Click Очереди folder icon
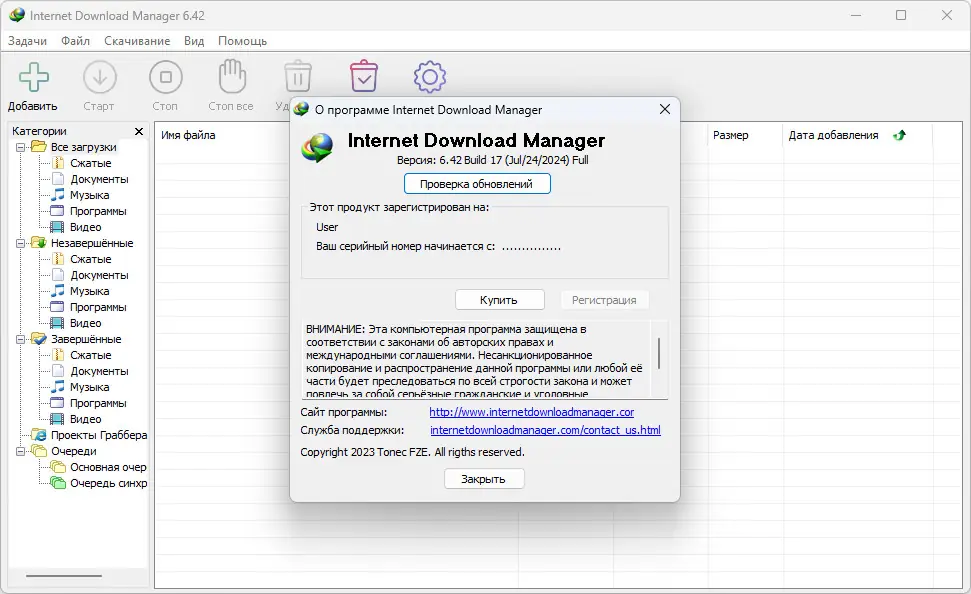 [39, 451]
